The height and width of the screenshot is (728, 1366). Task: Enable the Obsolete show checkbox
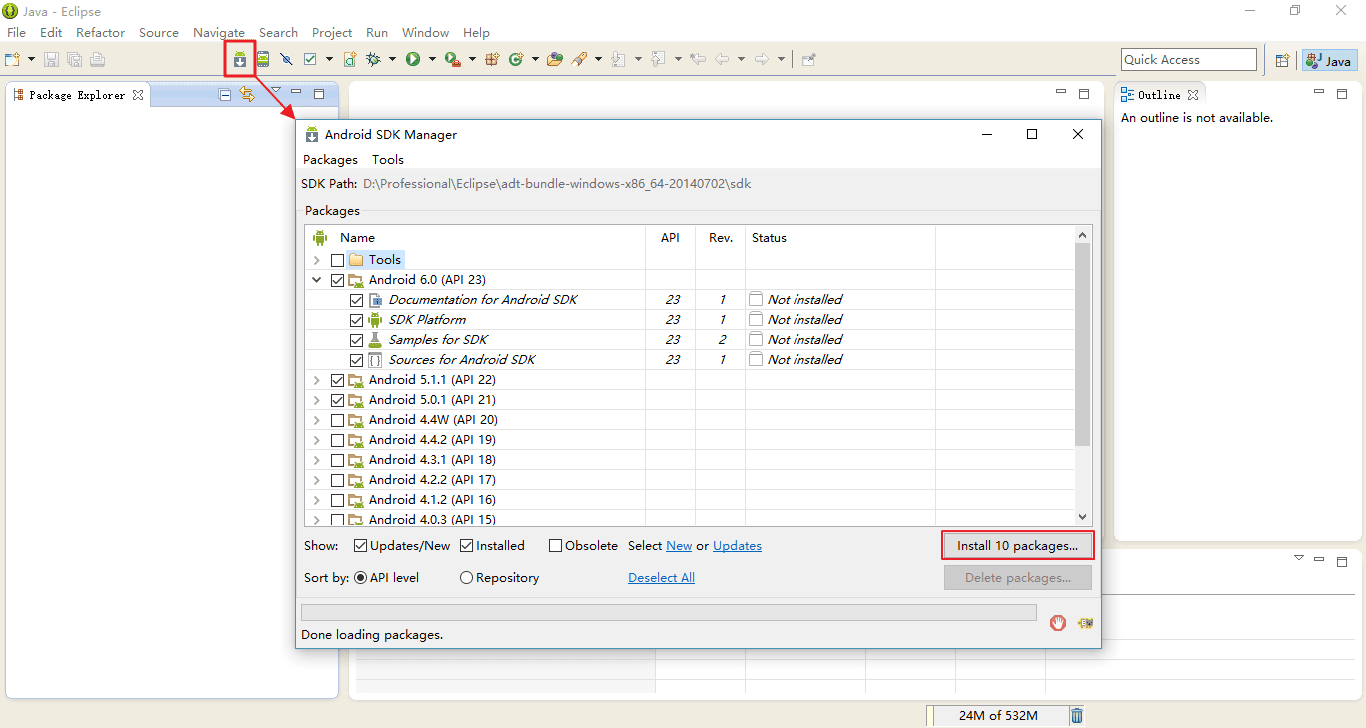555,546
